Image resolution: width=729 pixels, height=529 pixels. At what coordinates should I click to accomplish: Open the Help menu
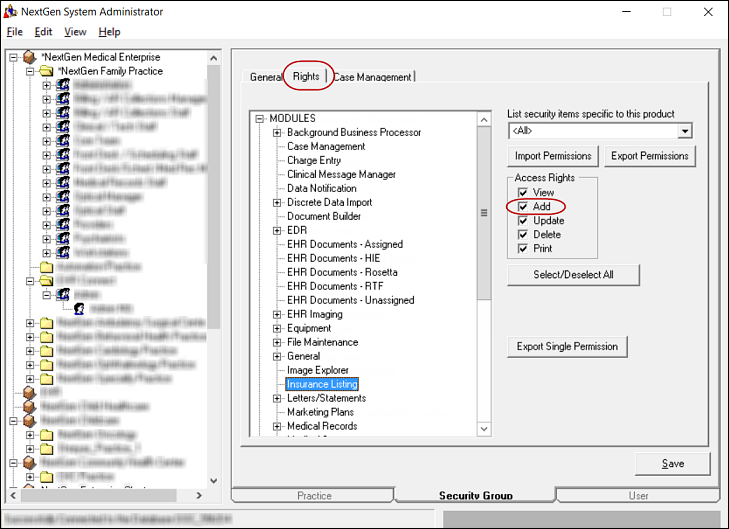(109, 32)
